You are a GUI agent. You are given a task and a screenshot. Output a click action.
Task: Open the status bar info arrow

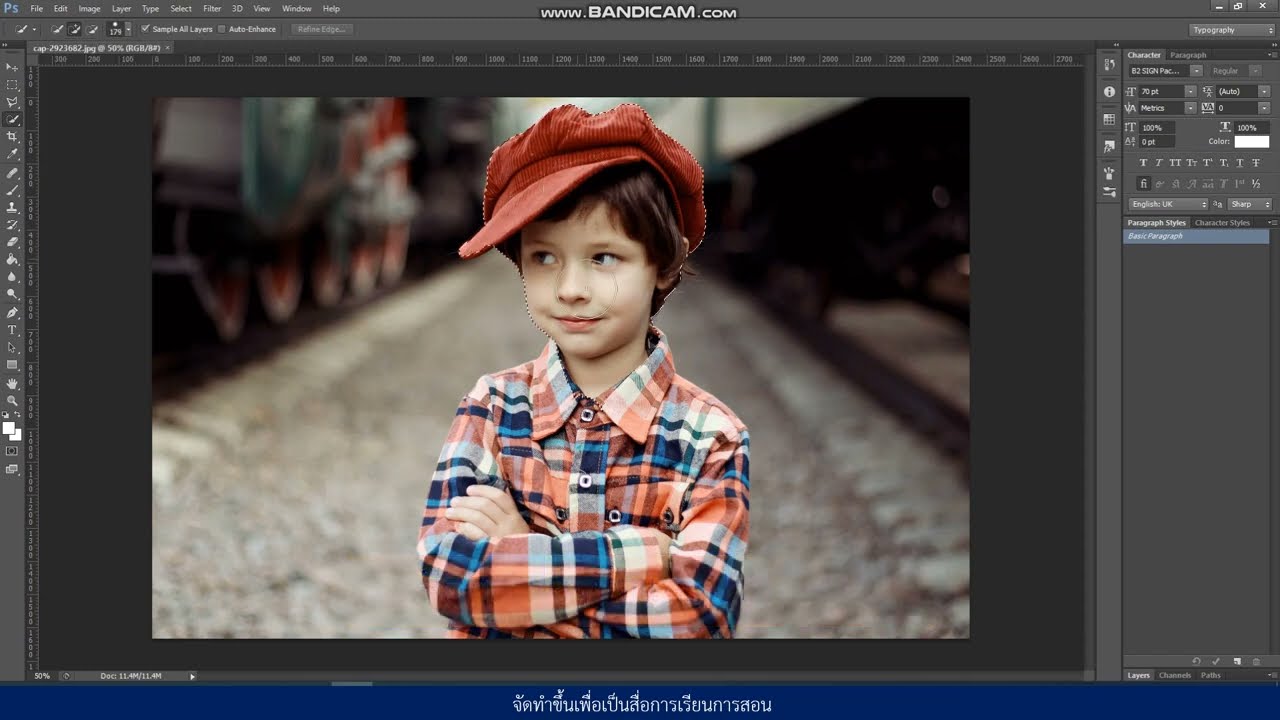(192, 677)
